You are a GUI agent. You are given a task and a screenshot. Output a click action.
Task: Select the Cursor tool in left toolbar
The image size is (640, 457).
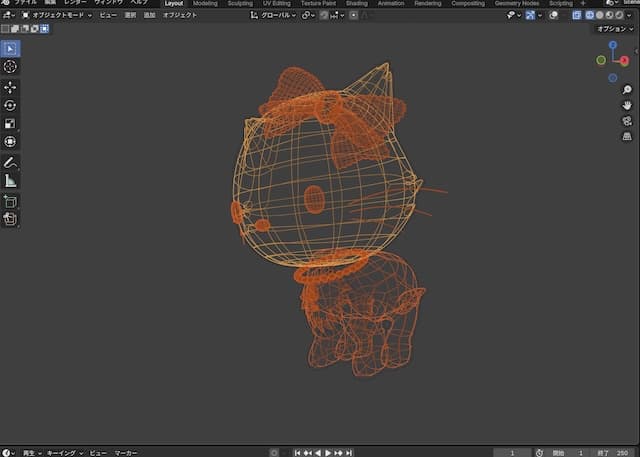click(11, 66)
